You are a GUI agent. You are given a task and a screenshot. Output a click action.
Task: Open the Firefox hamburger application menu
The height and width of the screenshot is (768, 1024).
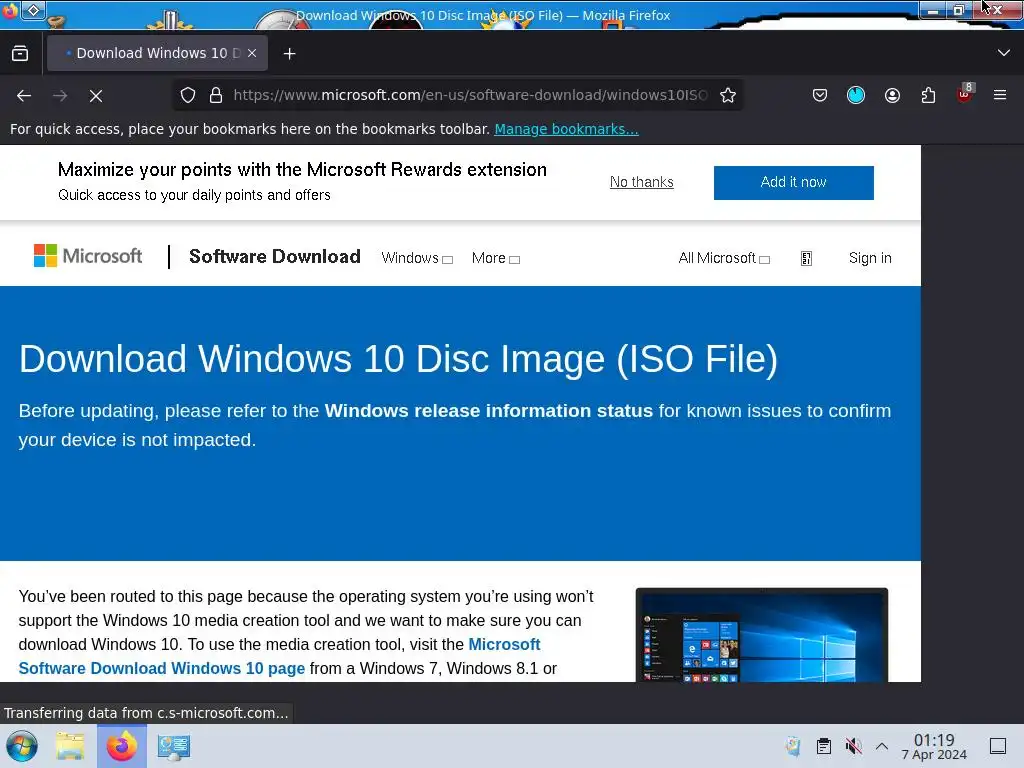coord(1000,95)
